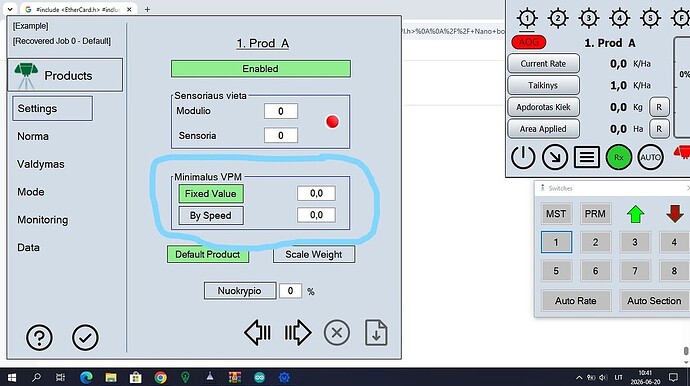Edit the Fixed Value 0,0 field
The image size is (690, 386).
pos(316,193)
